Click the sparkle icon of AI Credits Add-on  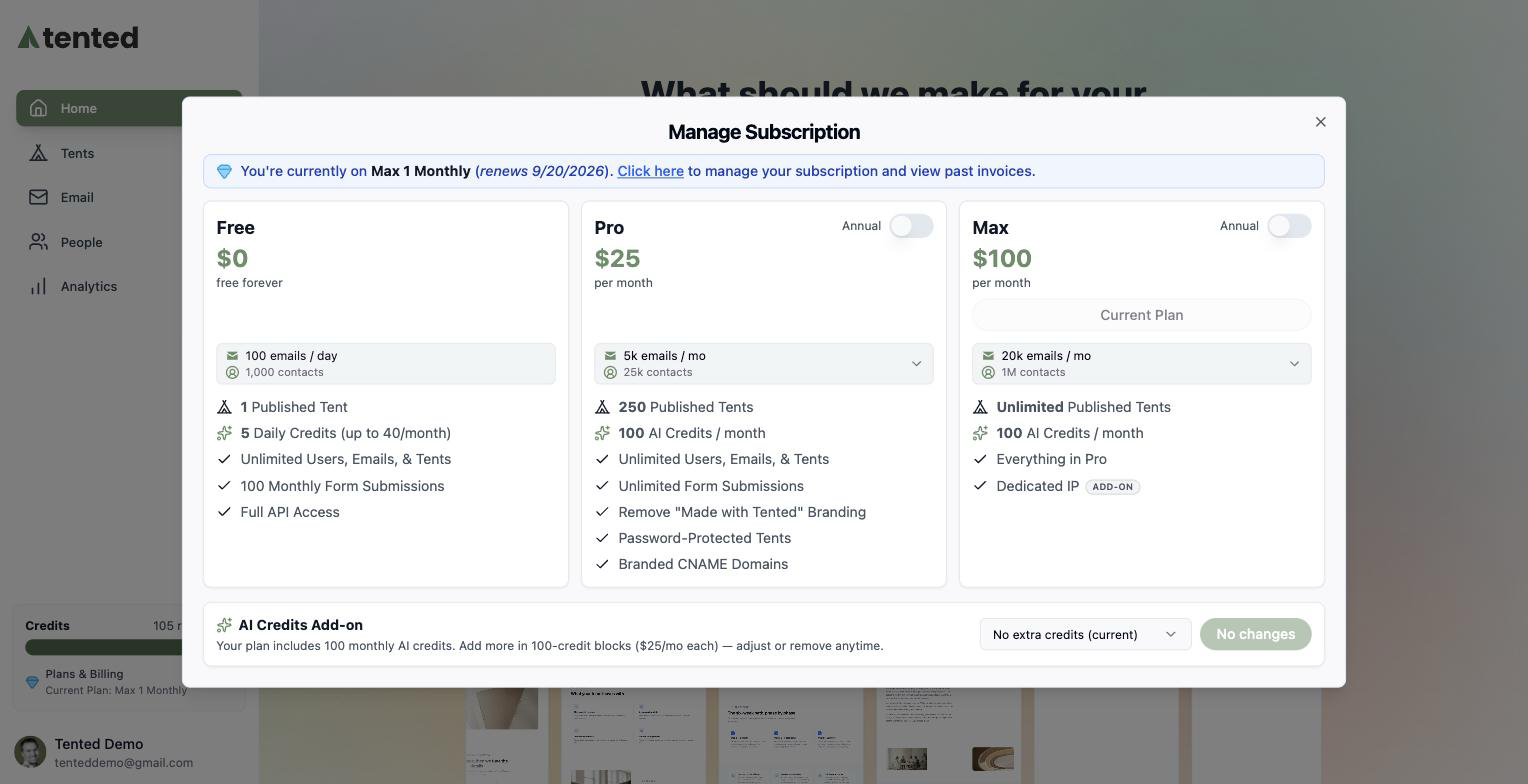click(224, 625)
